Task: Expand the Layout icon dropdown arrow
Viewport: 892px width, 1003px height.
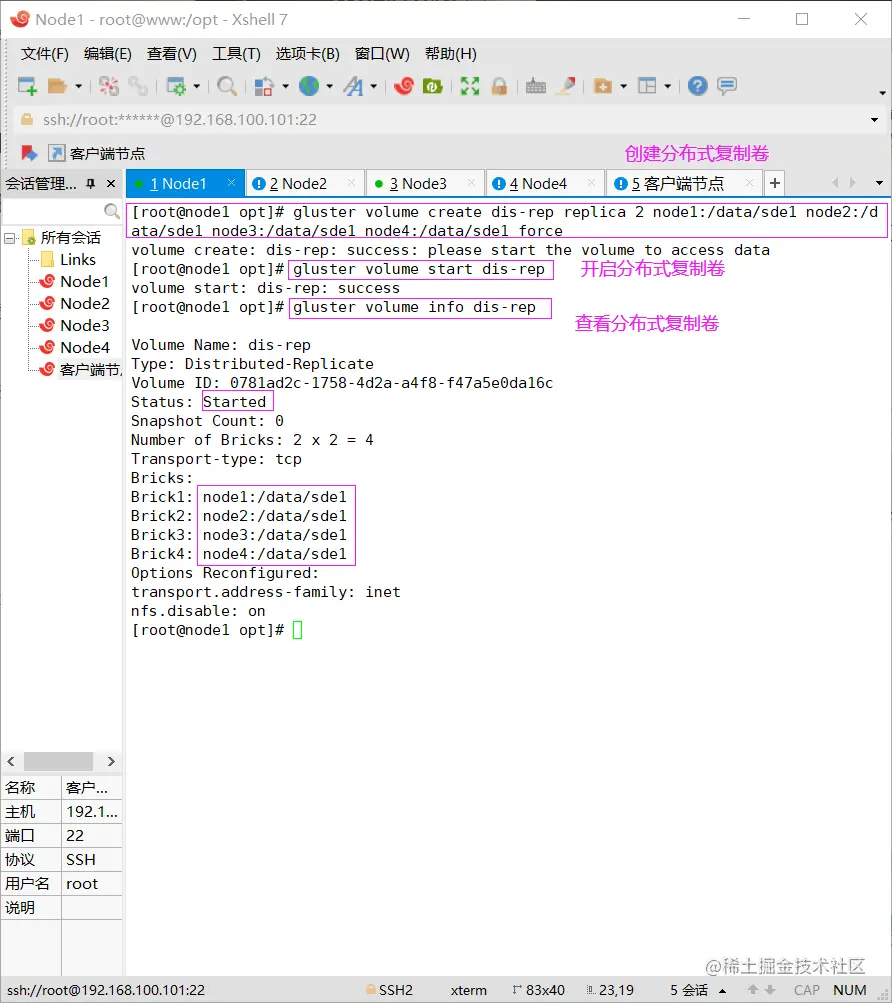Action: click(667, 86)
